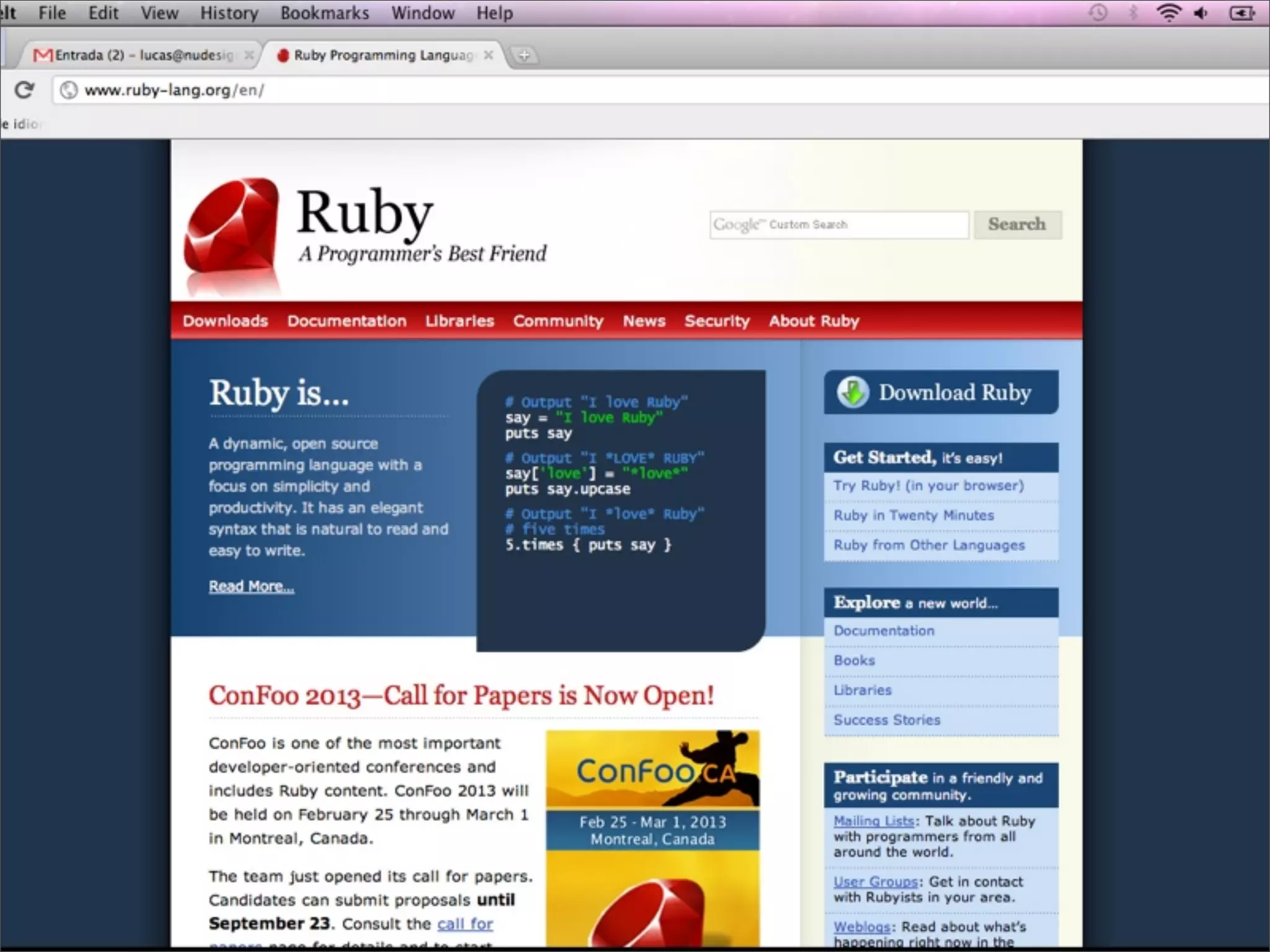Open the Edit menu
This screenshot has height=952, width=1270.
tap(103, 13)
